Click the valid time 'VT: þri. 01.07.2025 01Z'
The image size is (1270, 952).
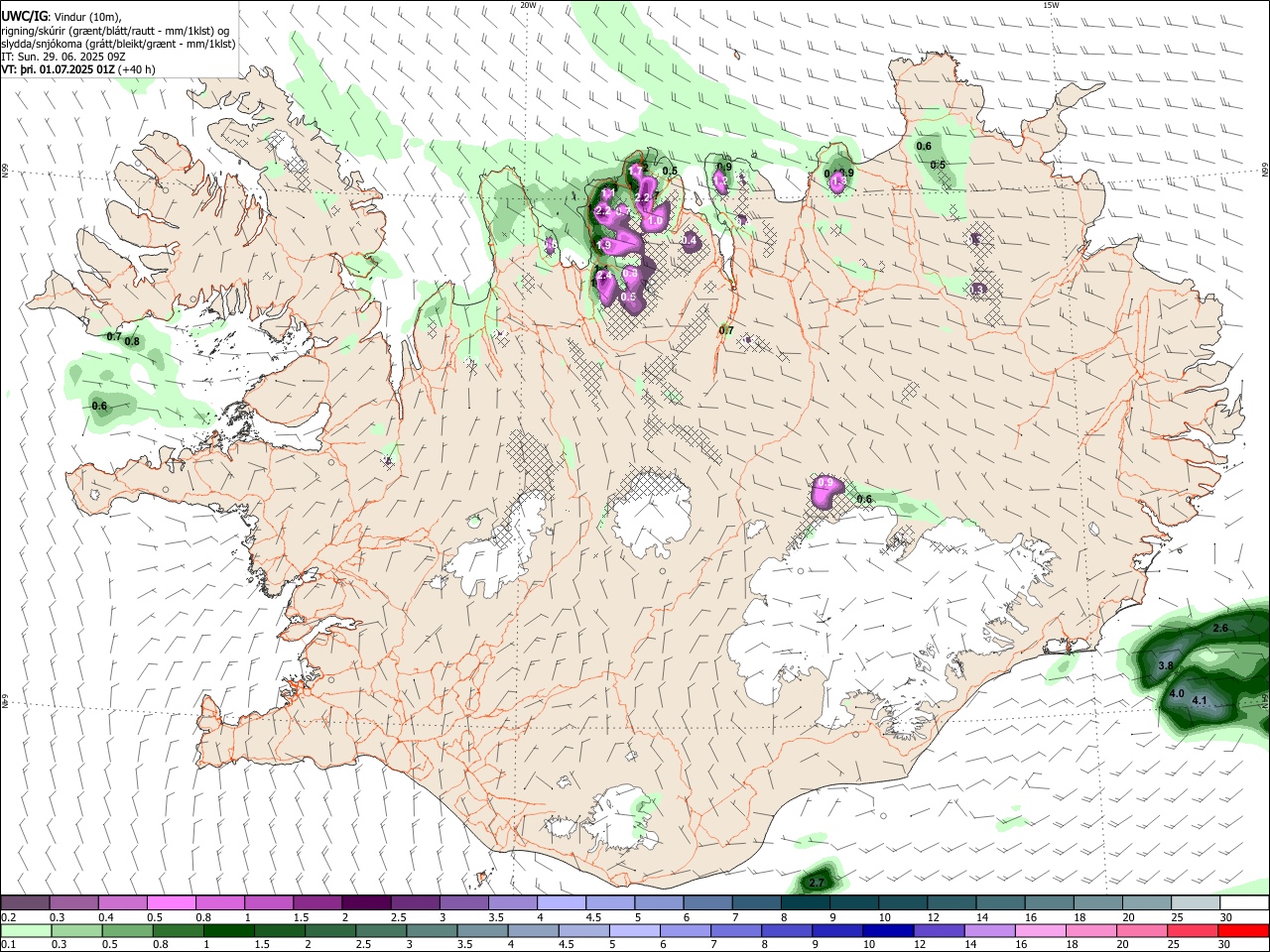click(58, 69)
